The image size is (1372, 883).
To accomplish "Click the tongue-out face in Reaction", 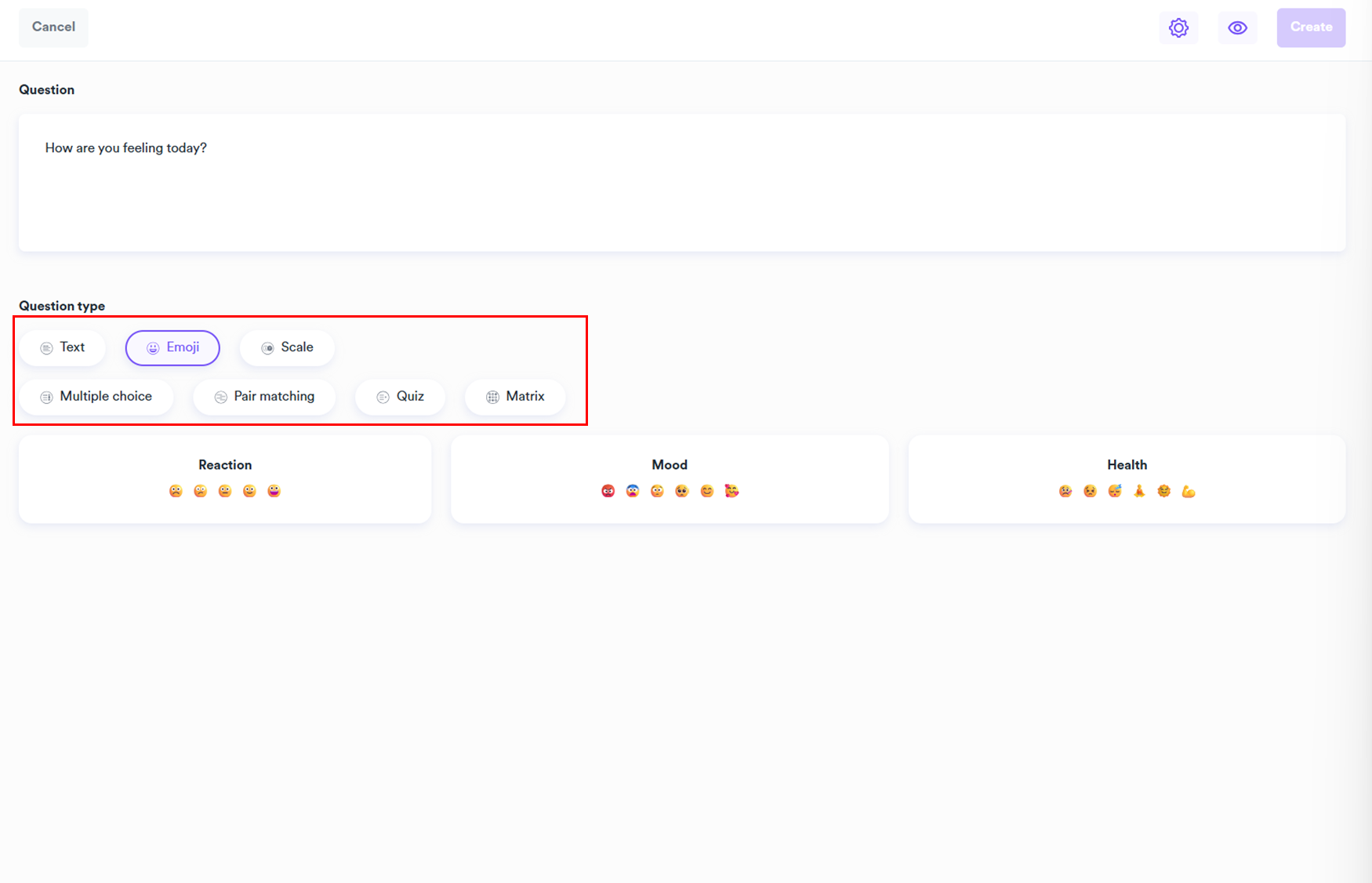I will (274, 491).
